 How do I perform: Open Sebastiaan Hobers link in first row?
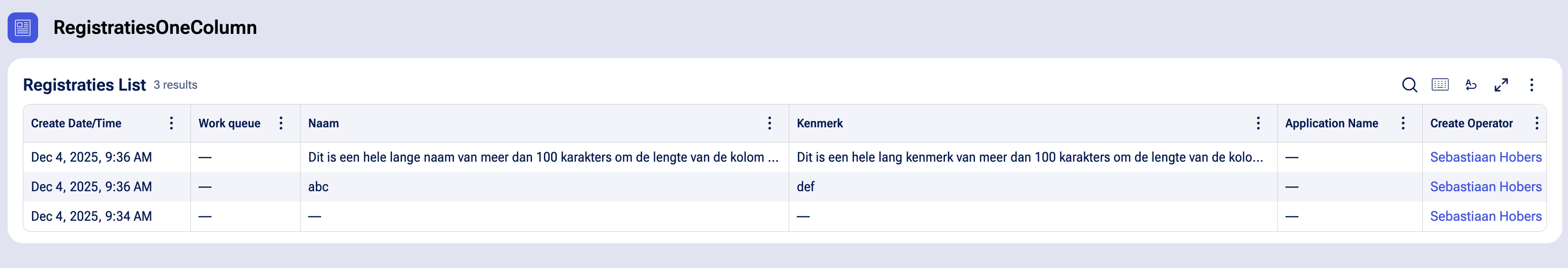pos(1485,157)
